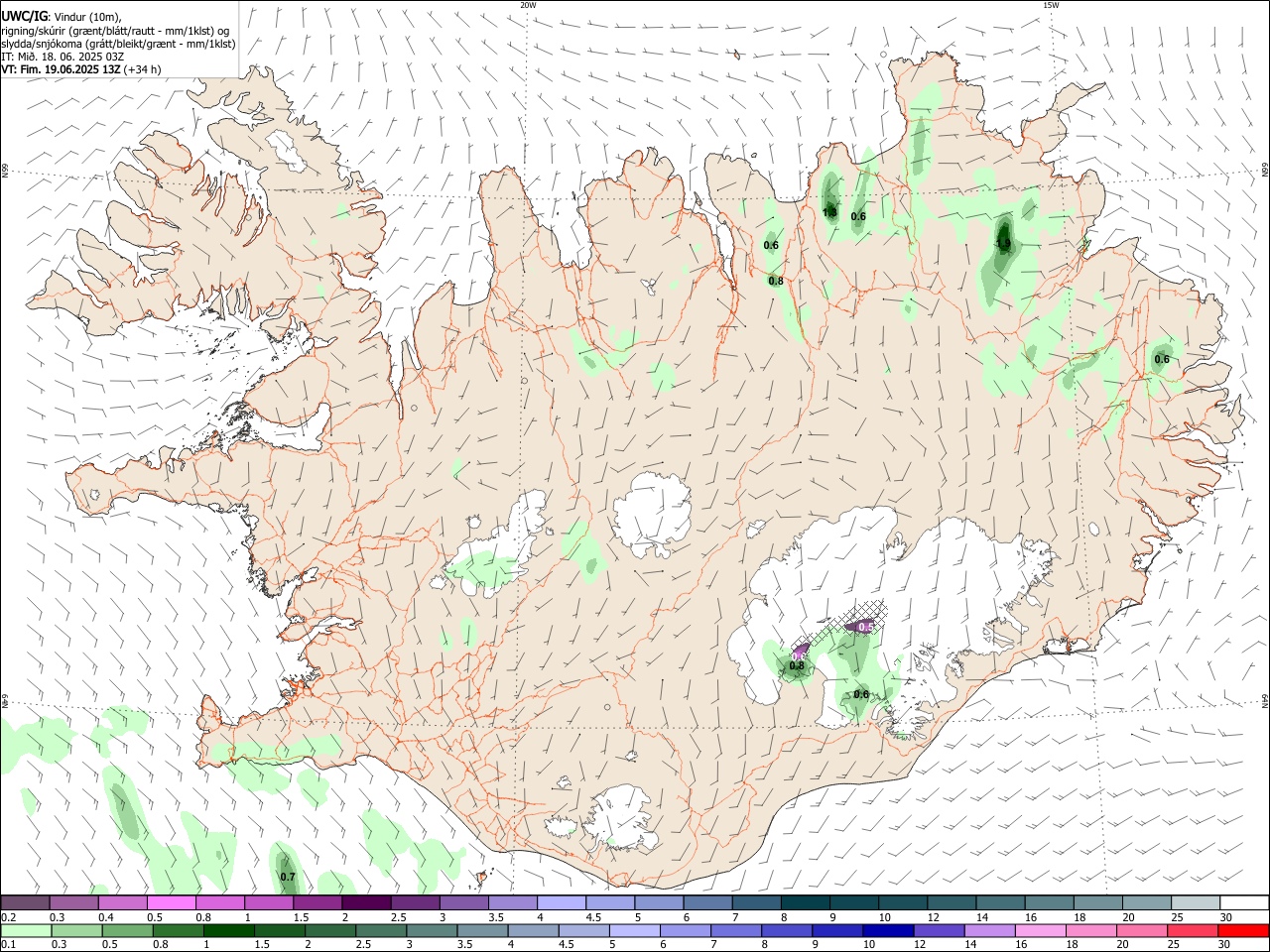Pick the bright red swatch above 30 in bottom legend row
Image resolution: width=1270 pixels, height=952 pixels.
click(x=1242, y=930)
